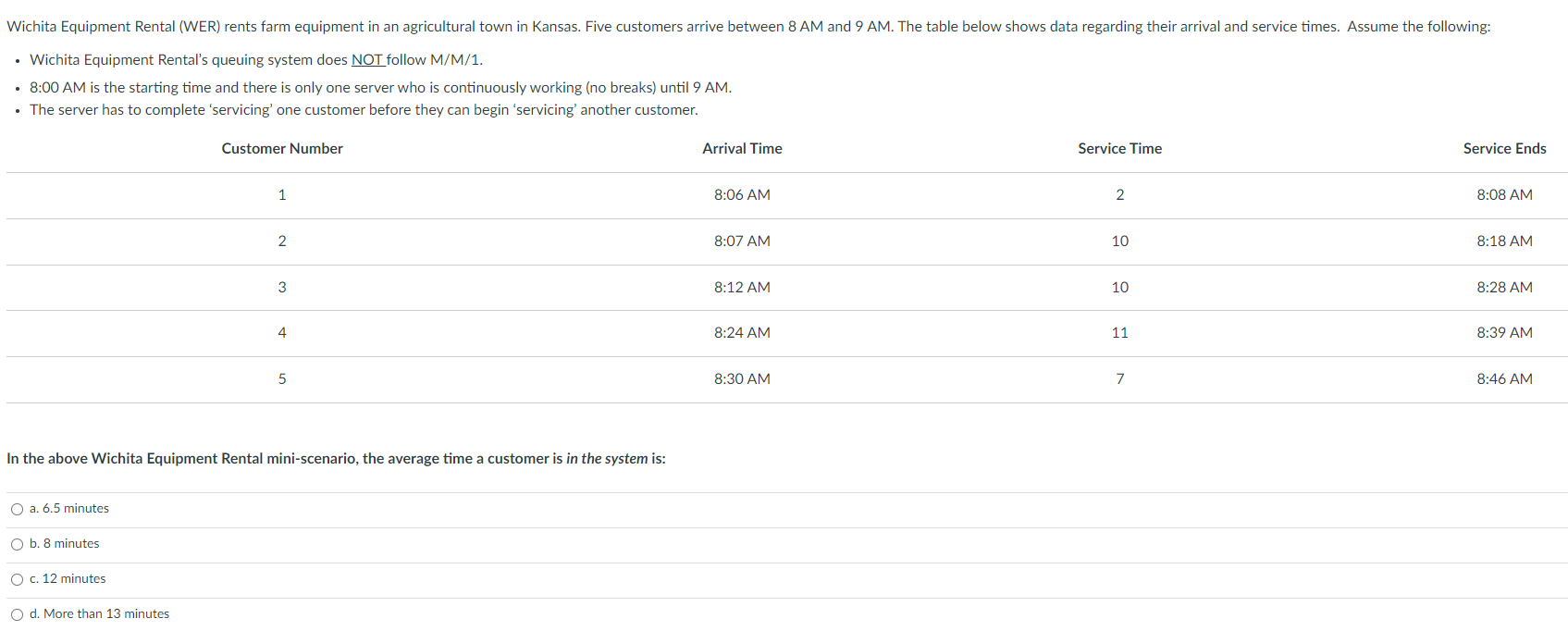The width and height of the screenshot is (1568, 631).
Task: Pick answer c. 12 minutes
Action: click(18, 579)
